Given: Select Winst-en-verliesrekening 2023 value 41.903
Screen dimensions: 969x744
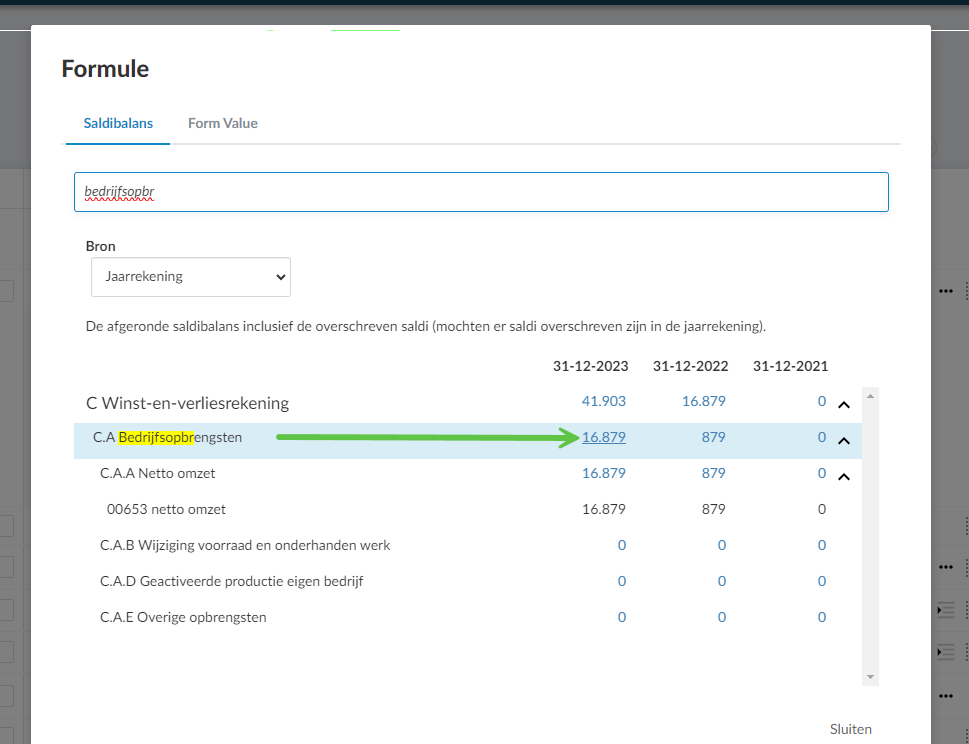Looking at the screenshot, I should 603,401.
